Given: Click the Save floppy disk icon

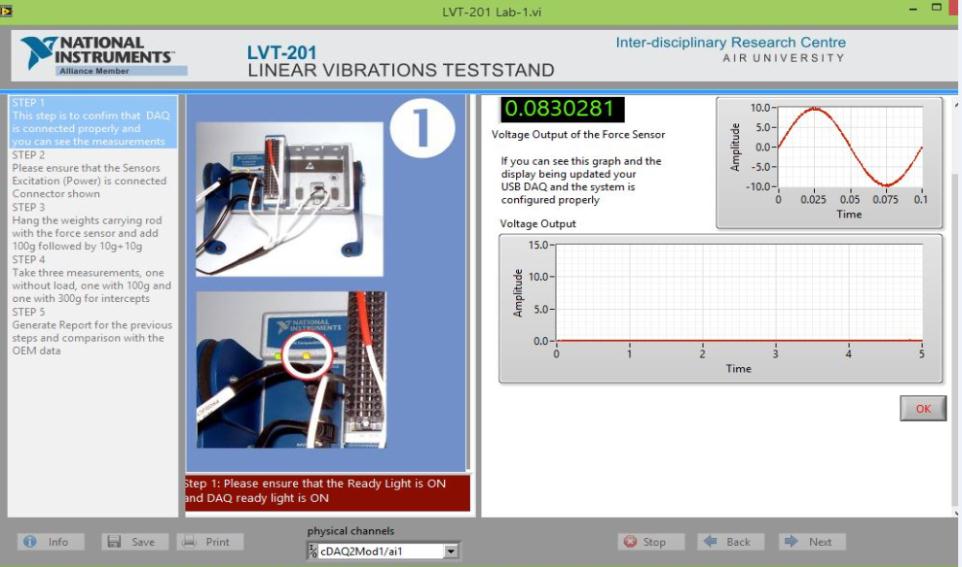Looking at the screenshot, I should pos(114,542).
